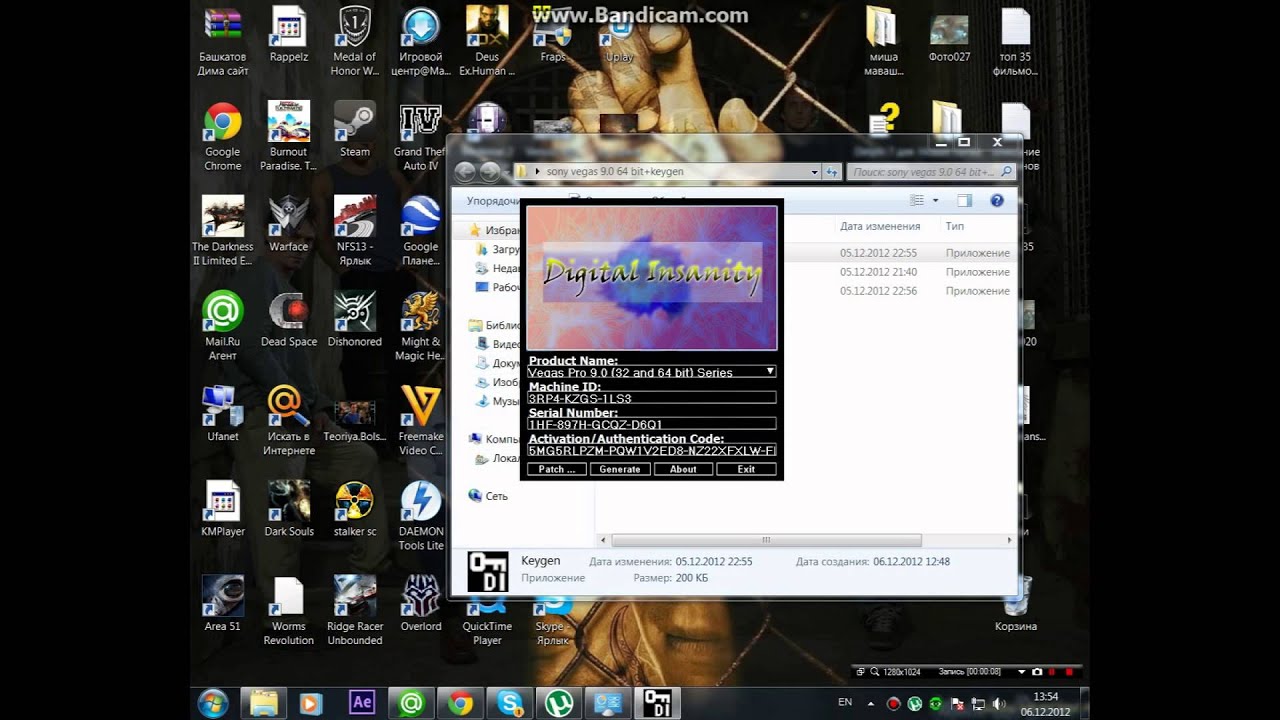Launch Steam desktop shortcut
Image resolution: width=1280 pixels, height=720 pixels.
click(355, 130)
